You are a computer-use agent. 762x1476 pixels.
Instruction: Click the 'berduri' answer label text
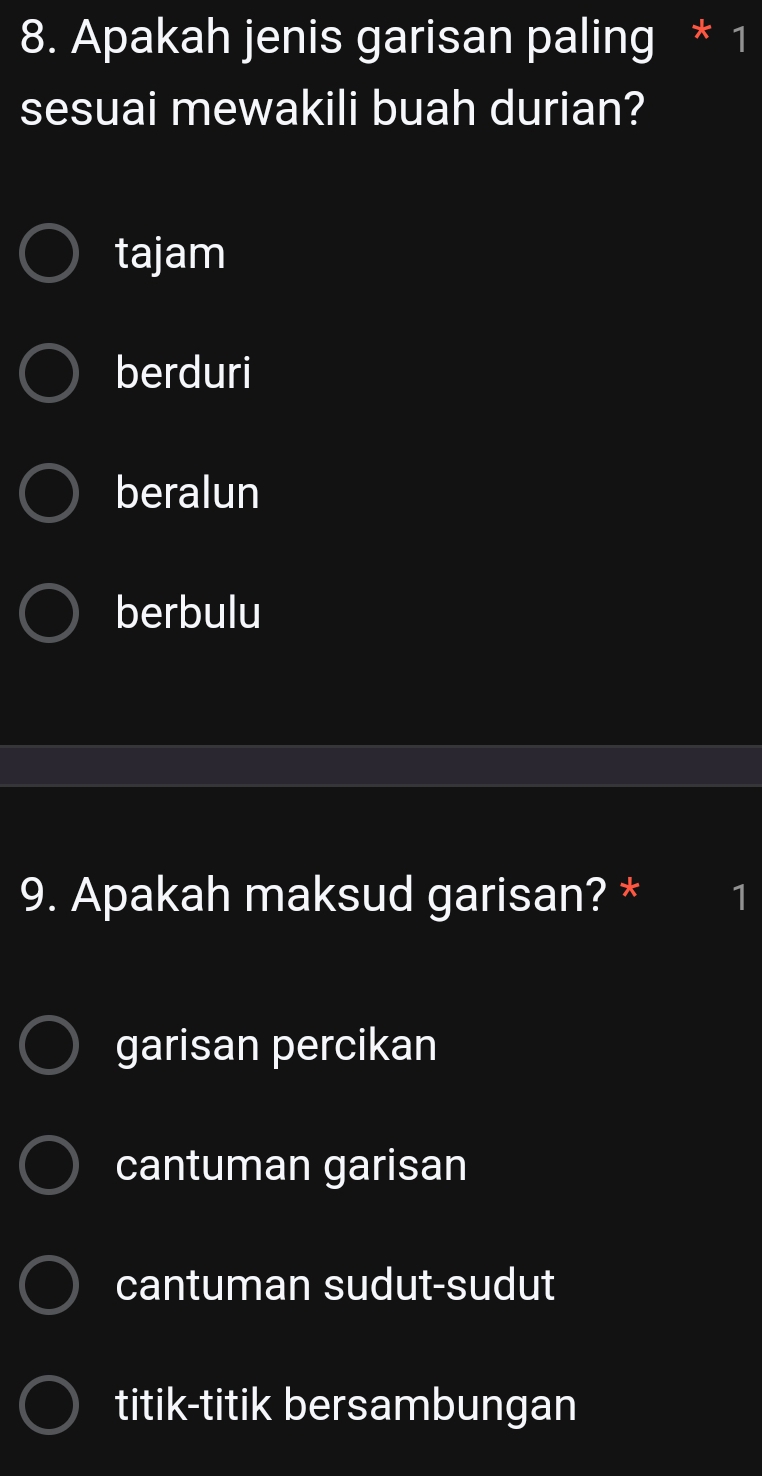[x=184, y=374]
